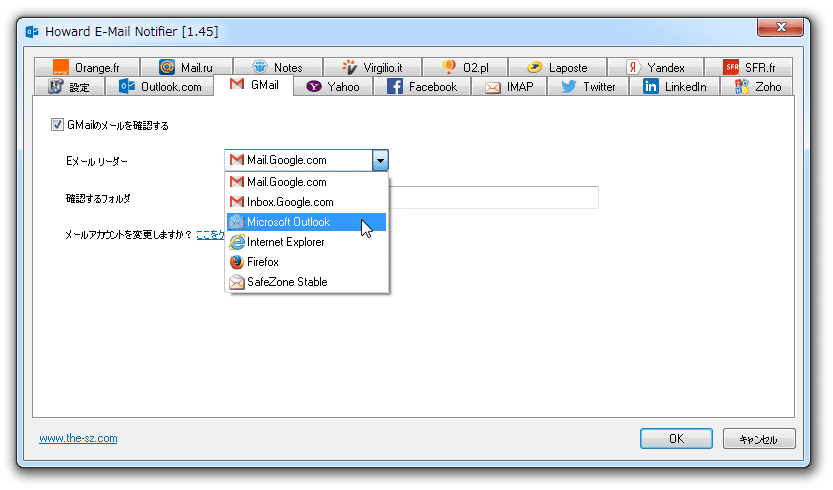Open the Facebook tab
The image size is (833, 490).
[x=422, y=87]
